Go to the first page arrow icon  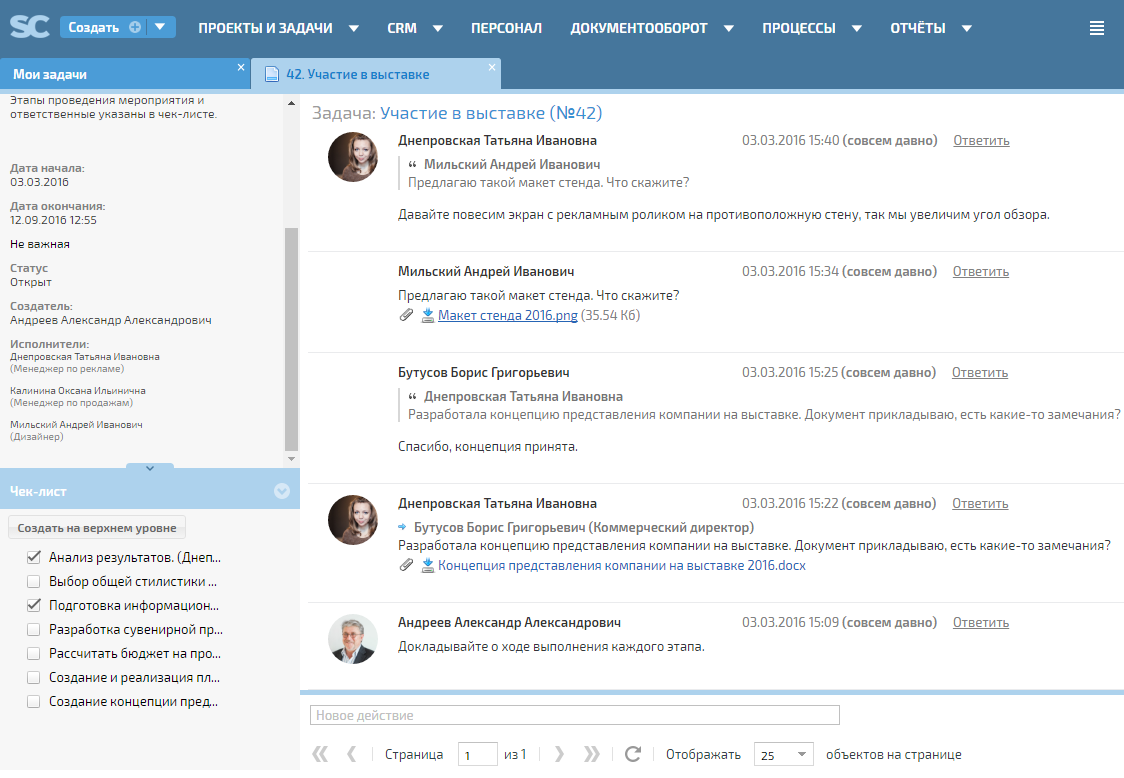pyautogui.click(x=320, y=755)
